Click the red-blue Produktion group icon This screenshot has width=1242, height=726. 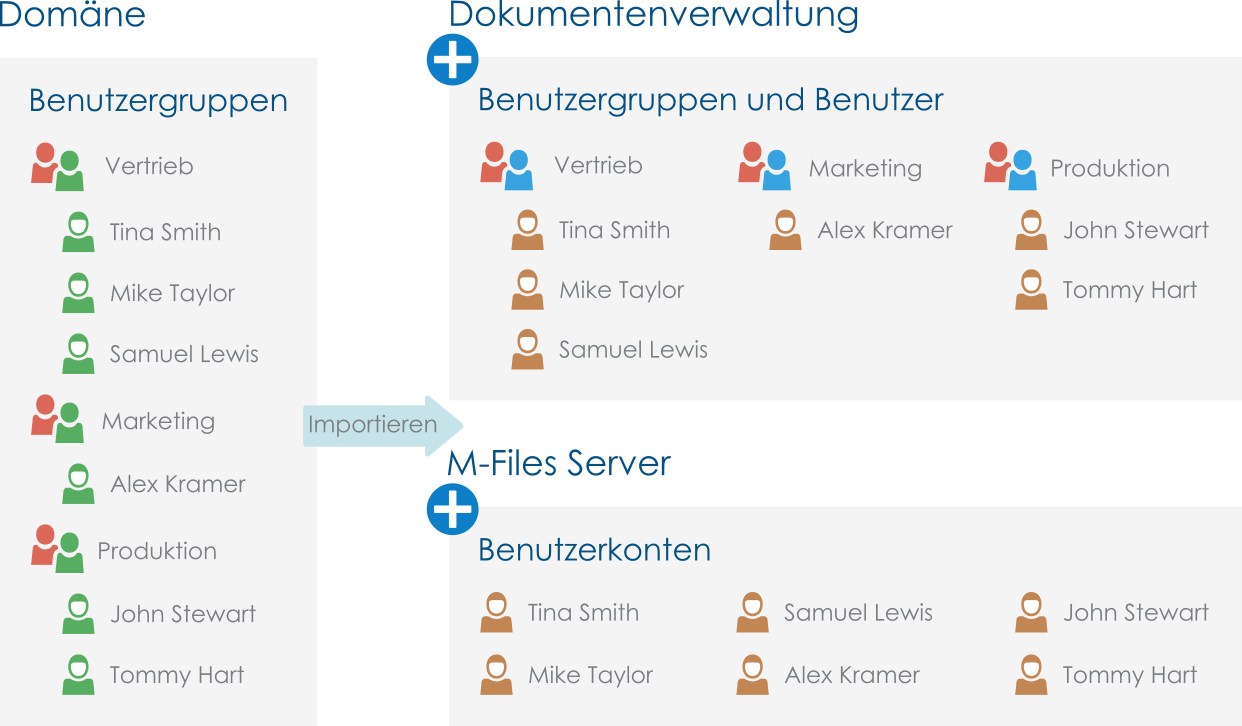1009,167
